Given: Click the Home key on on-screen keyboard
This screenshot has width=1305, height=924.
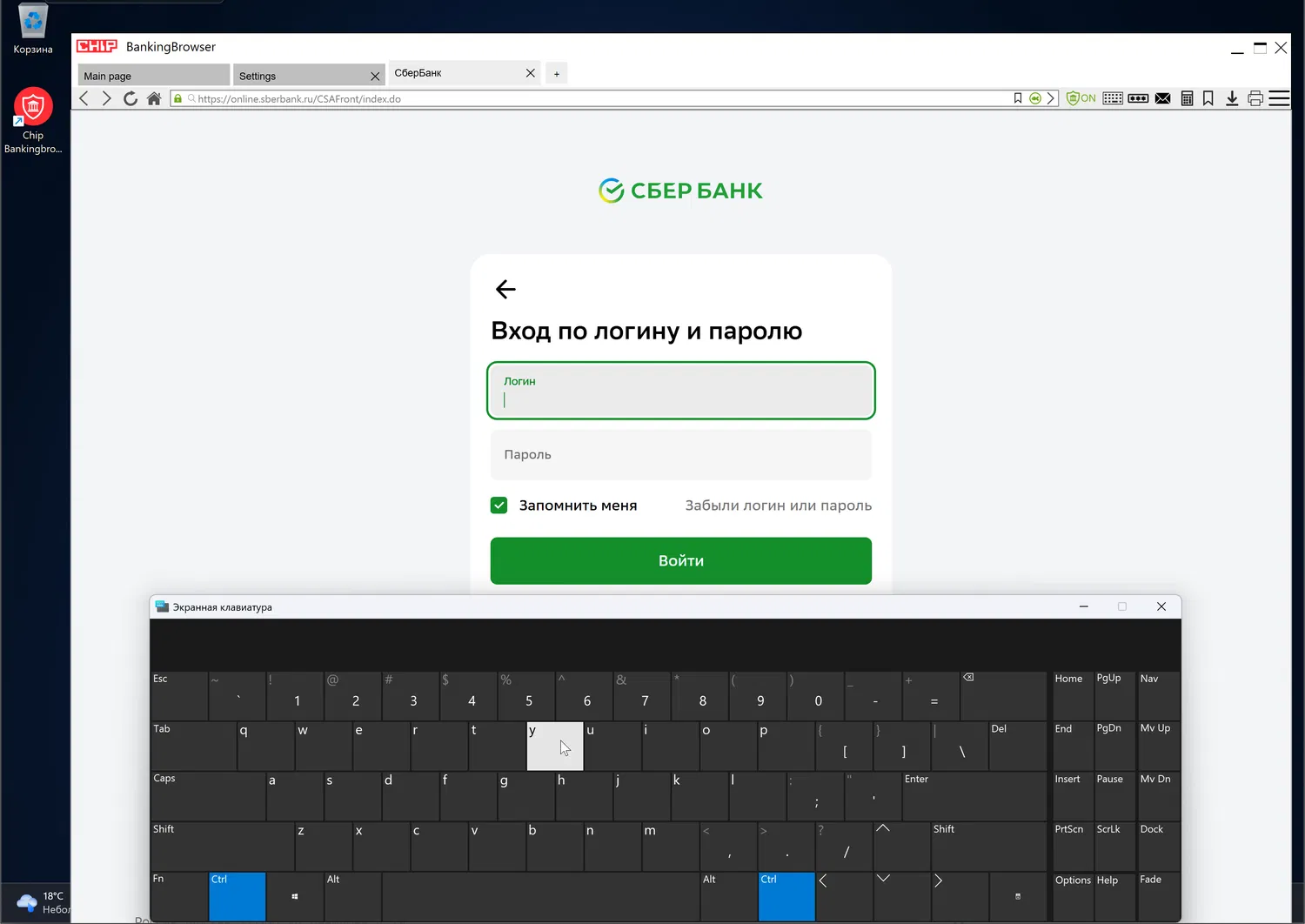Looking at the screenshot, I should [1073, 696].
